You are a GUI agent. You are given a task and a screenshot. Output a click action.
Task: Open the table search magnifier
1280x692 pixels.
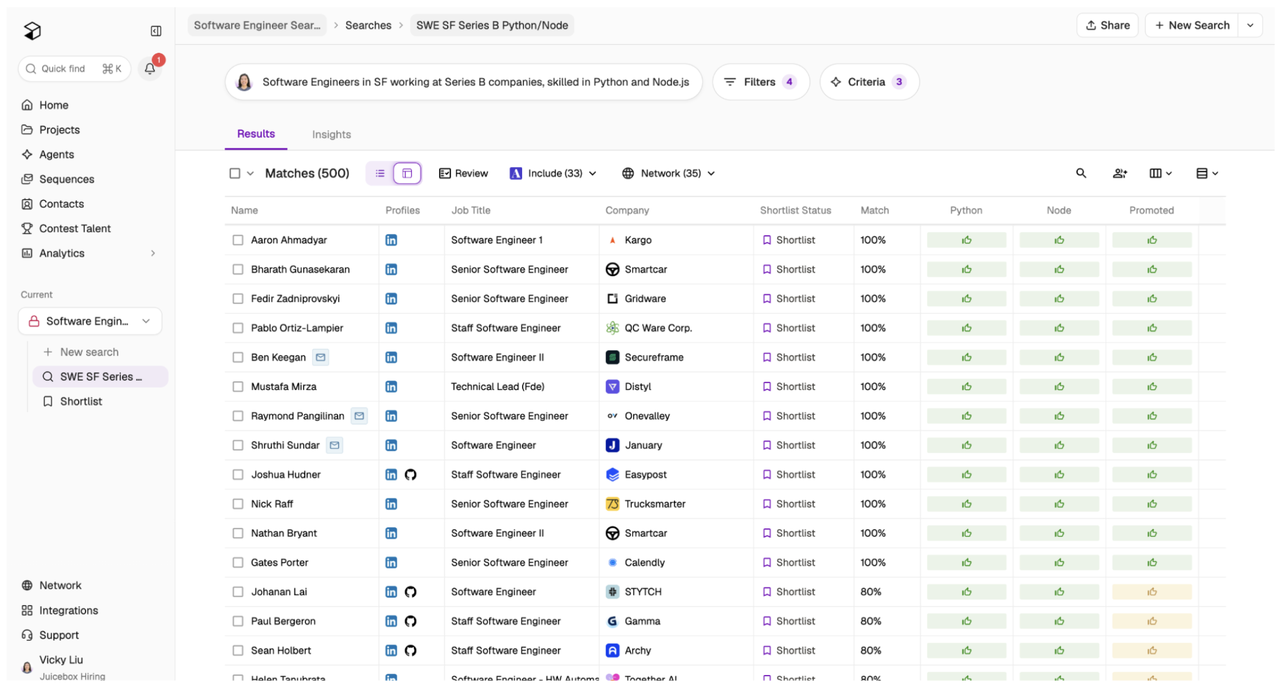tap(1081, 173)
